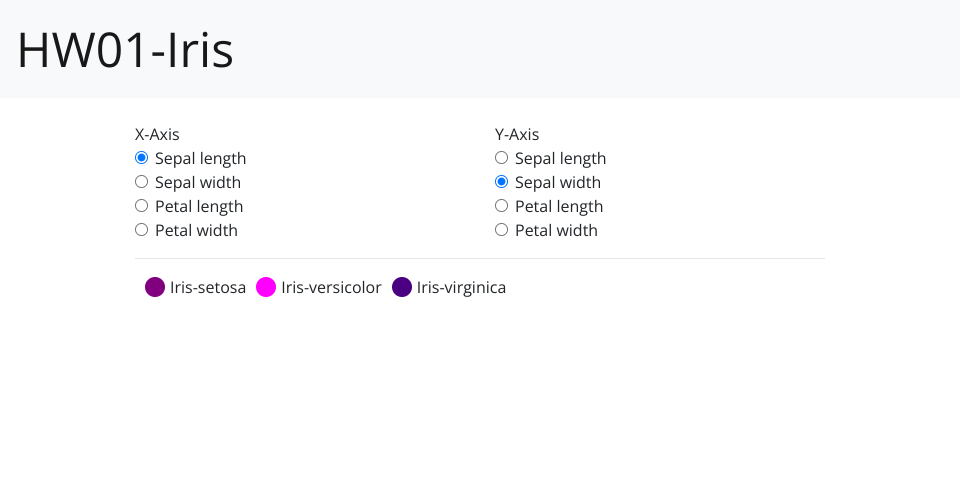Click the indigo Iris-virginica legend circle
This screenshot has width=960, height=500.
[402, 288]
